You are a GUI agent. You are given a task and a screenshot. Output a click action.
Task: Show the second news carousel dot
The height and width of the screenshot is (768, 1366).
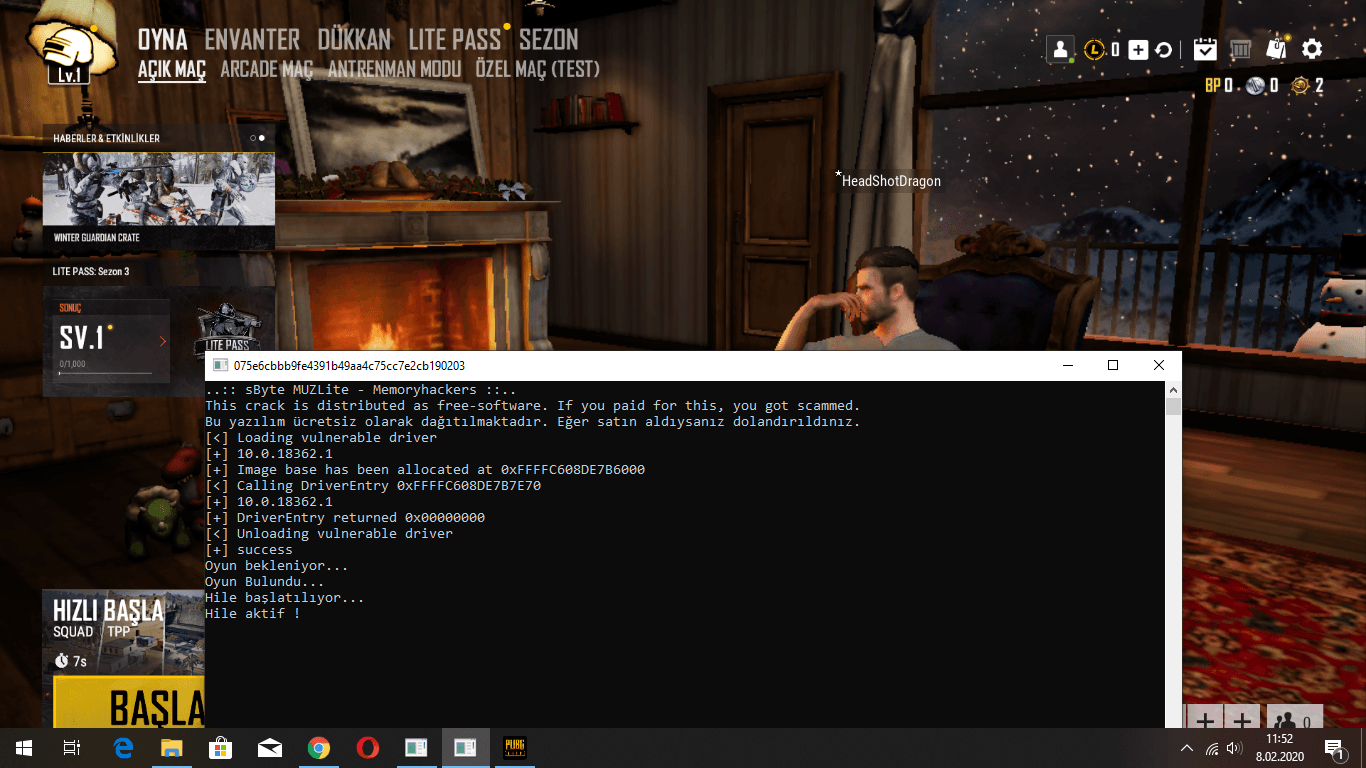point(262,138)
